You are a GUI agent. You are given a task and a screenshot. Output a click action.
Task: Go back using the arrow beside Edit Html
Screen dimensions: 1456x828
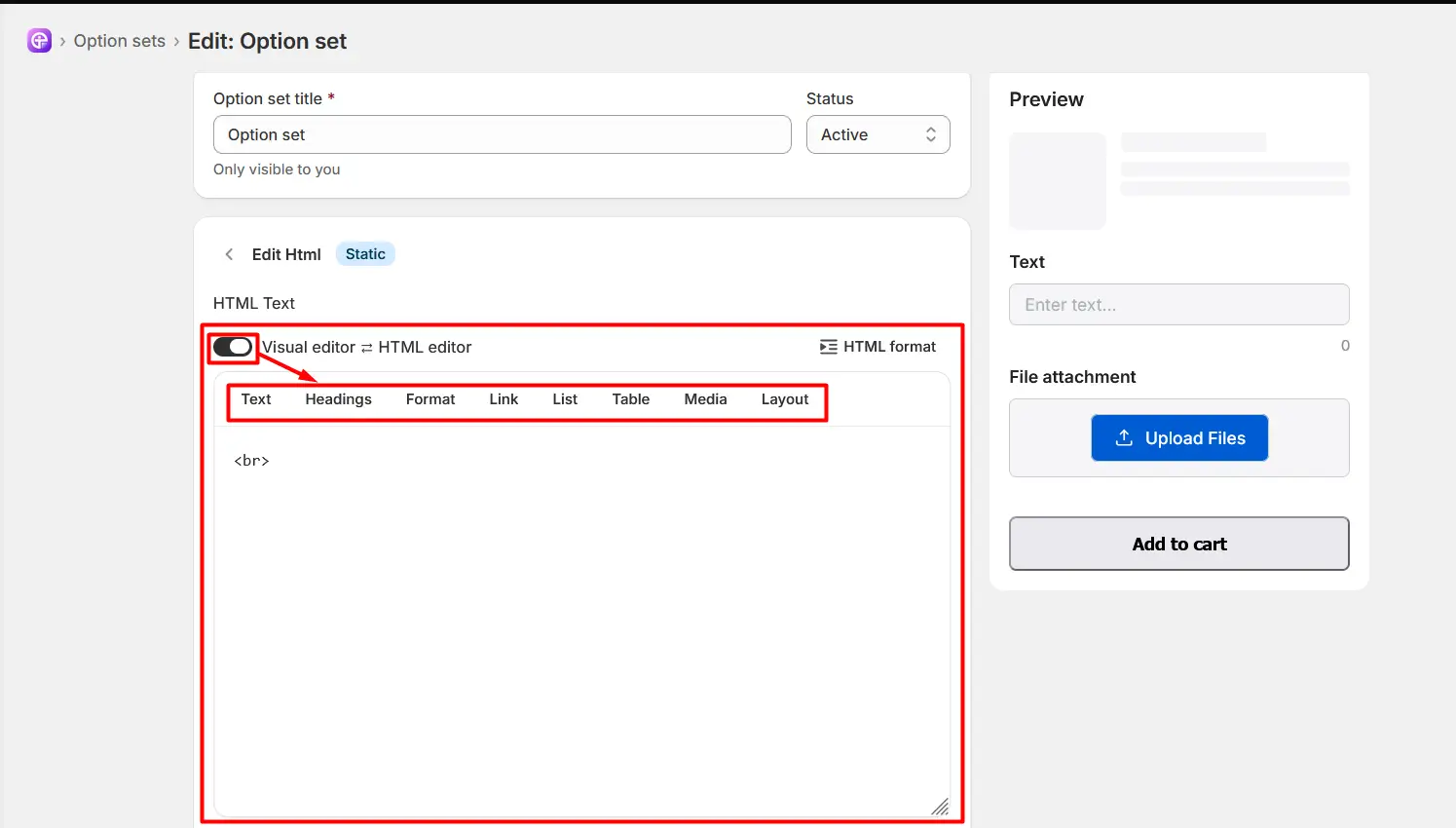pyautogui.click(x=229, y=254)
